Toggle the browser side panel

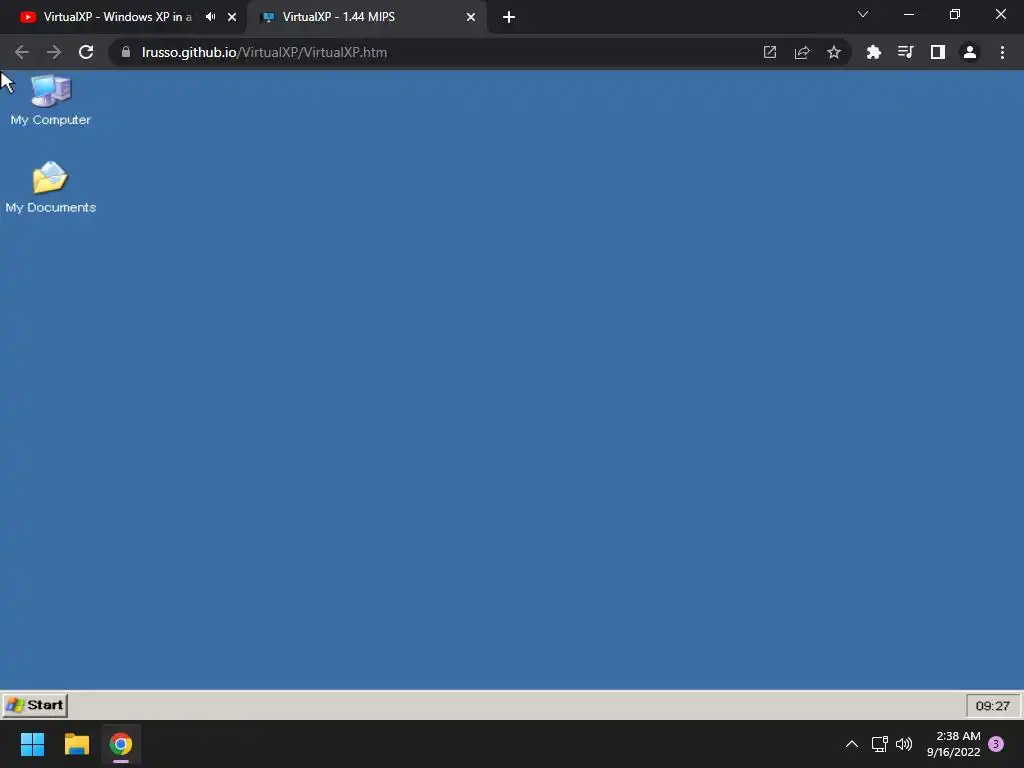938,52
